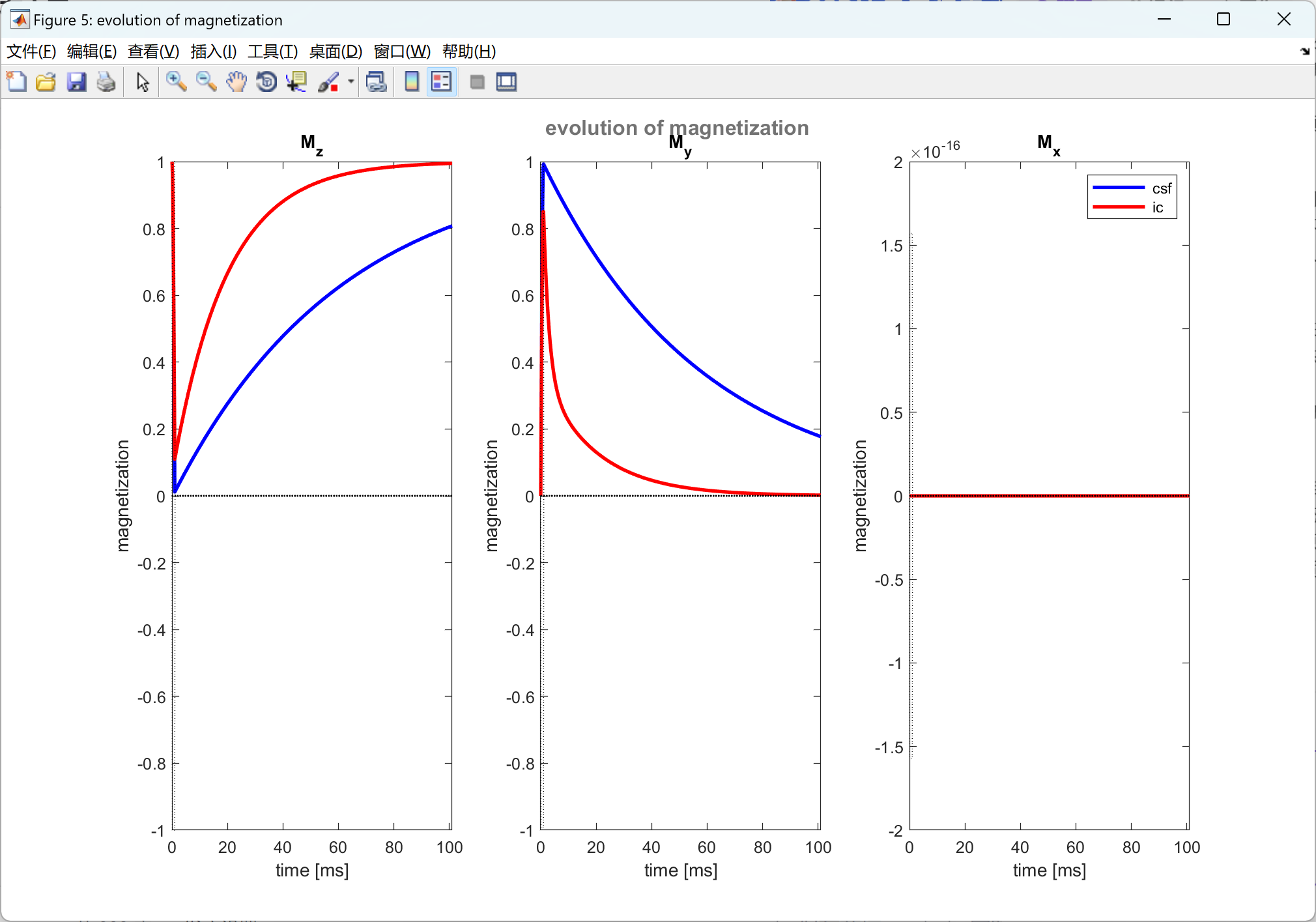This screenshot has width=1316, height=922.
Task: Expand toolbar docking arrow at menu right
Action: pos(1304,51)
